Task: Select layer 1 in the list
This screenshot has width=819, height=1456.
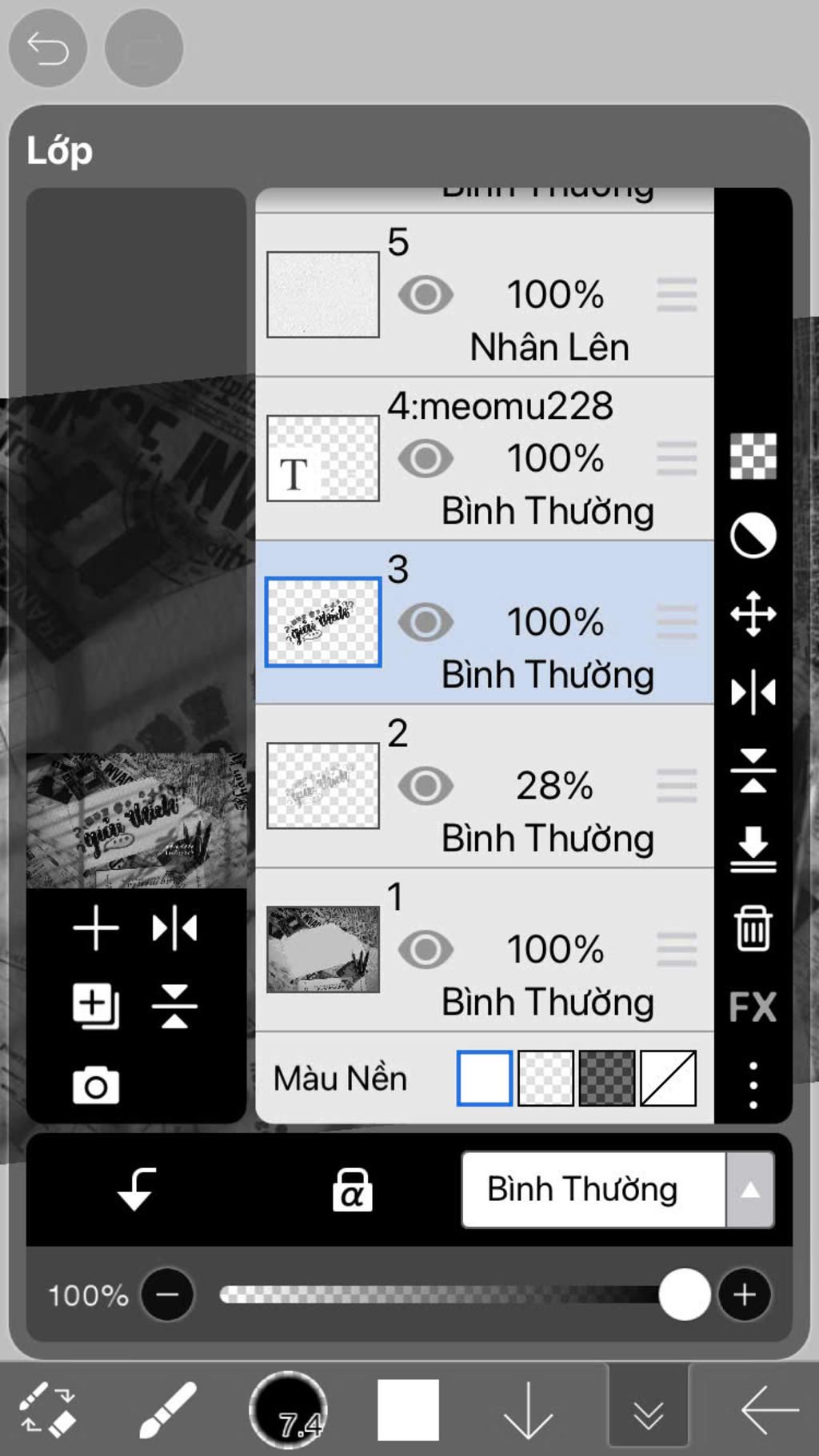Action: 485,950
